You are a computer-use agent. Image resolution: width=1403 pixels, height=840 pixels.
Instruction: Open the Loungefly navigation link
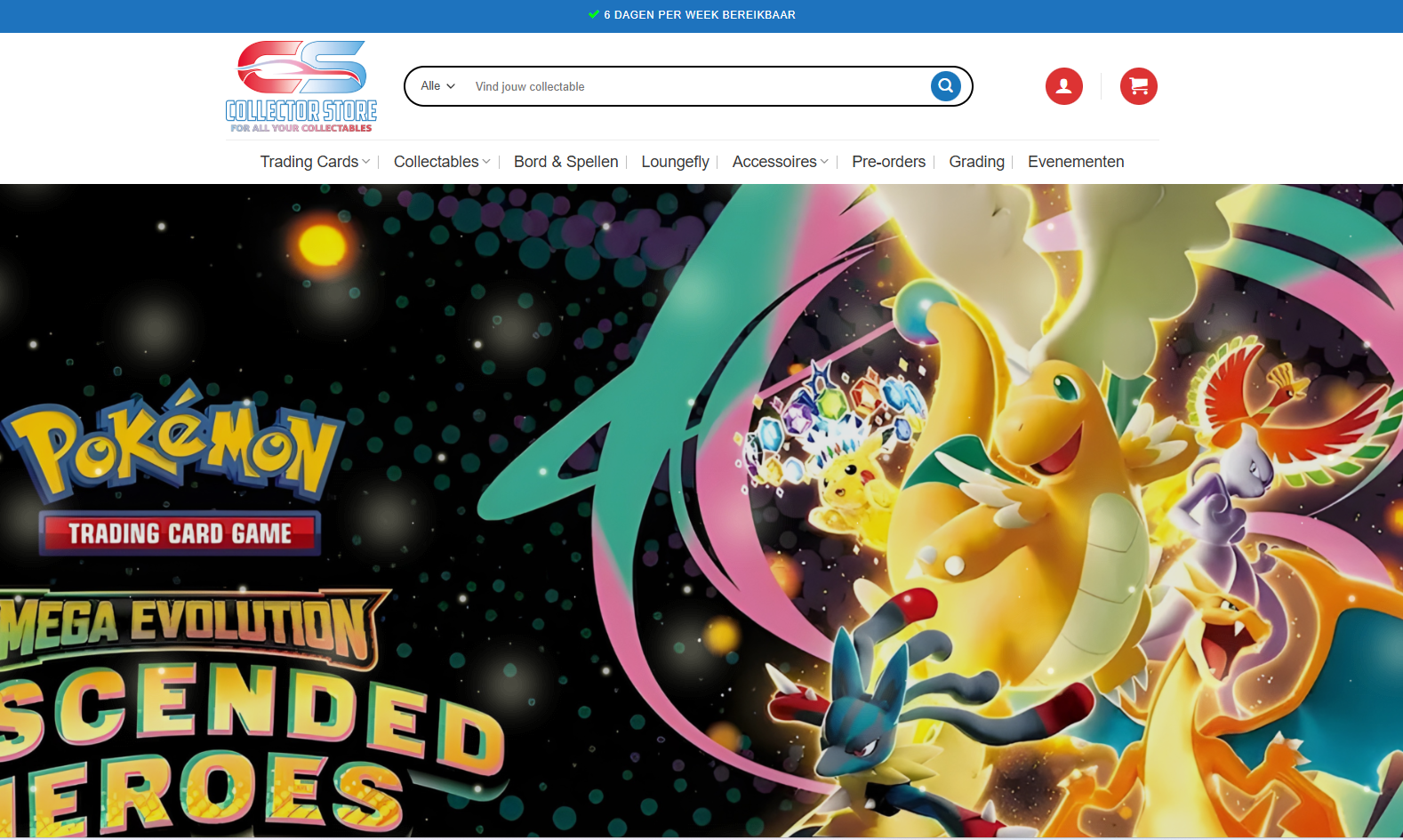[x=675, y=162]
